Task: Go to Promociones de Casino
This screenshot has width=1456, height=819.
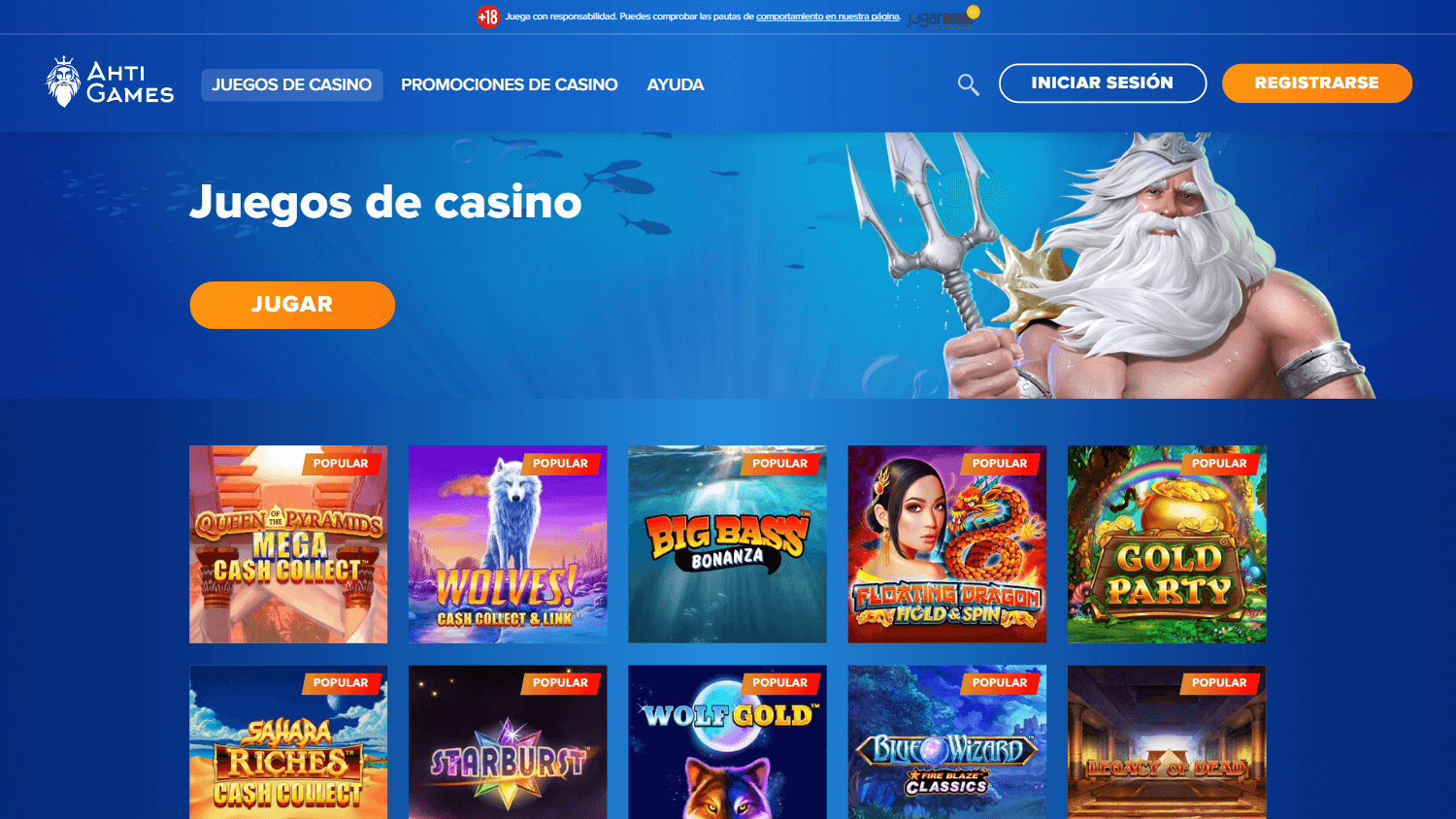Action: 510,85
